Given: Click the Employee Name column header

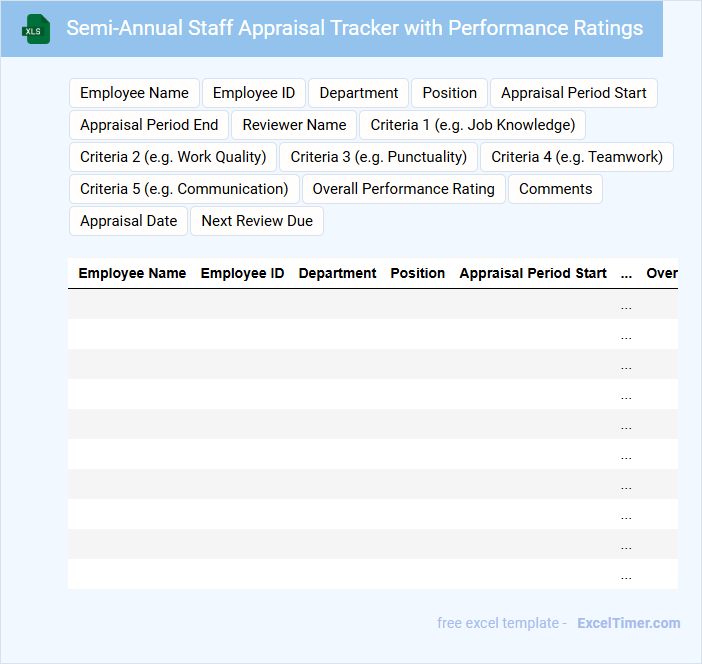Looking at the screenshot, I should pyautogui.click(x=132, y=273).
